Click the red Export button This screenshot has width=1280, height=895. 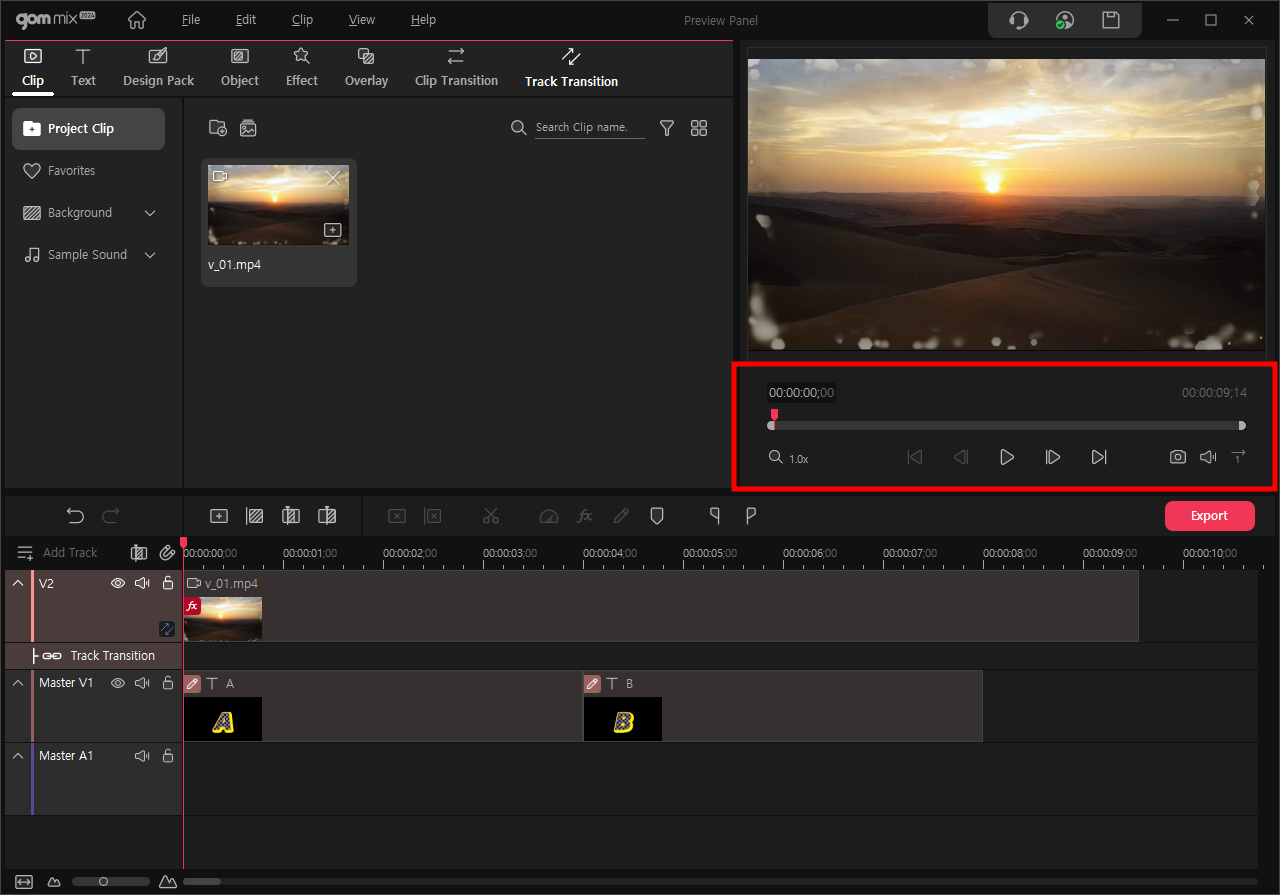(1209, 516)
